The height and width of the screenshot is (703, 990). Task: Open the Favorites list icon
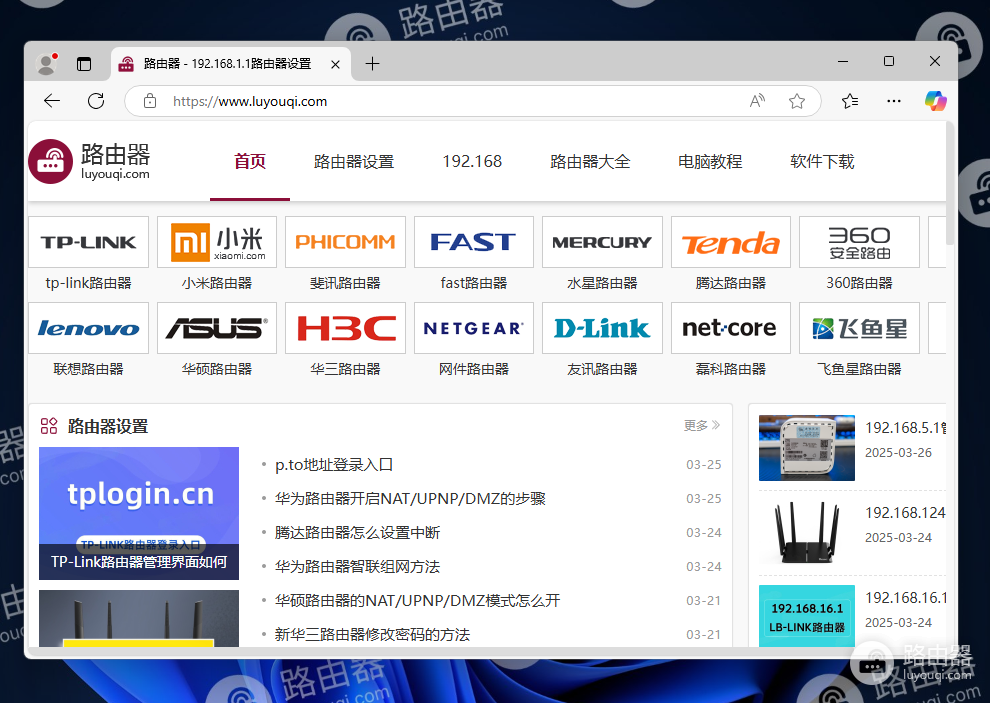(850, 101)
